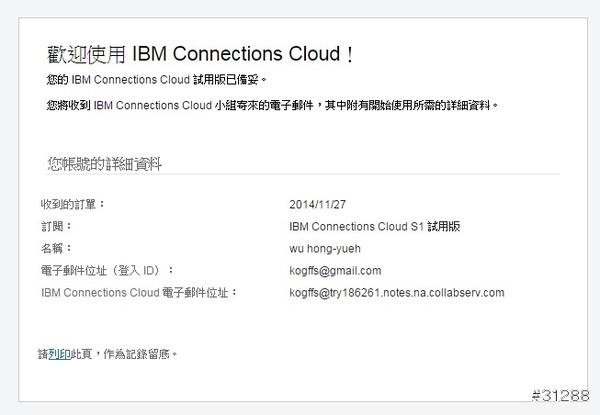
Task: Click the 列印 print link
Action: [56, 353]
